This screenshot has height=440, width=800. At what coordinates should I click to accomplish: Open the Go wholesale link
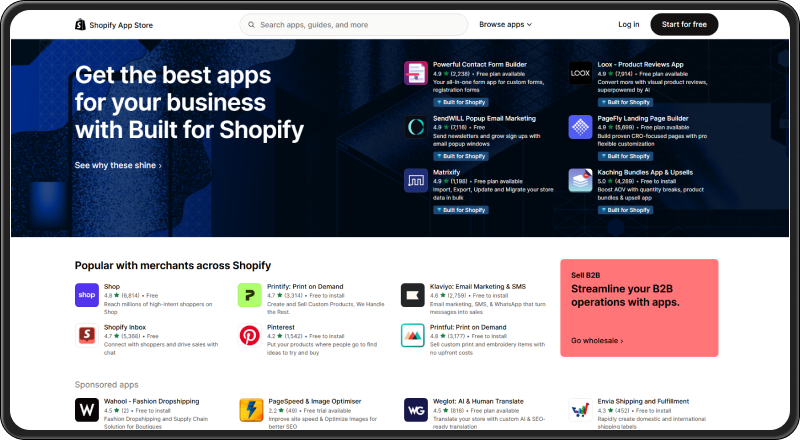597,340
